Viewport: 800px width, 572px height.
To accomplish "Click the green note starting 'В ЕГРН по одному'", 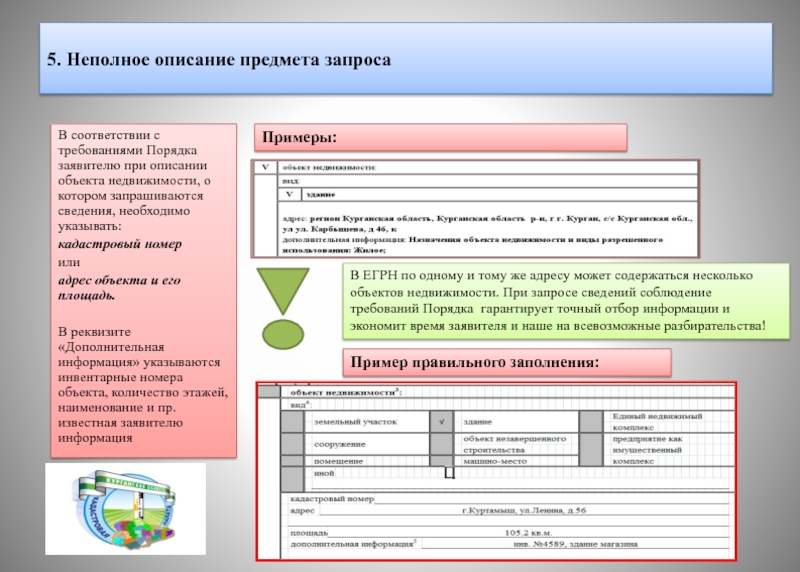I will (x=566, y=301).
